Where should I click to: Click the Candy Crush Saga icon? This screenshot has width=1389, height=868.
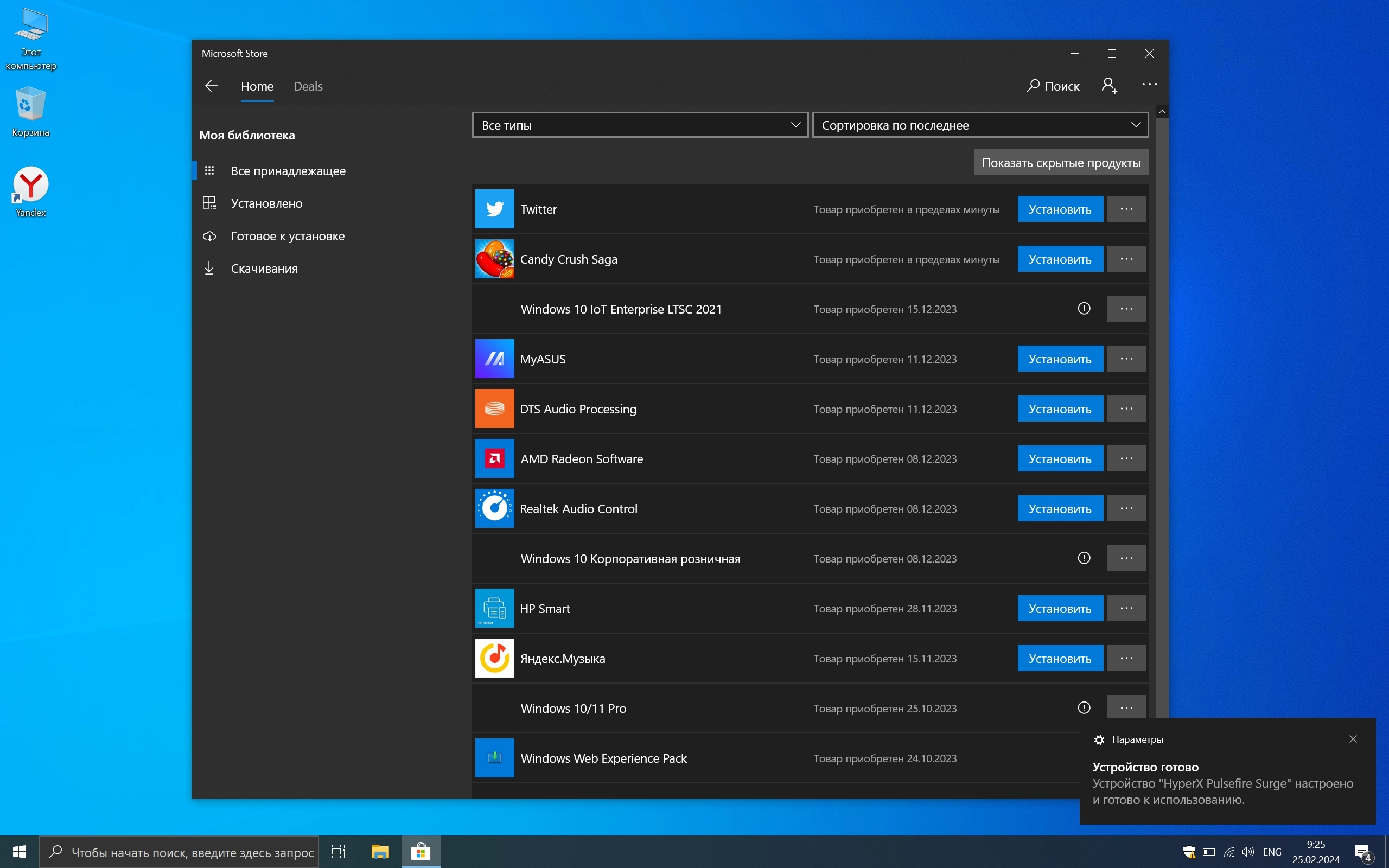[x=494, y=259]
